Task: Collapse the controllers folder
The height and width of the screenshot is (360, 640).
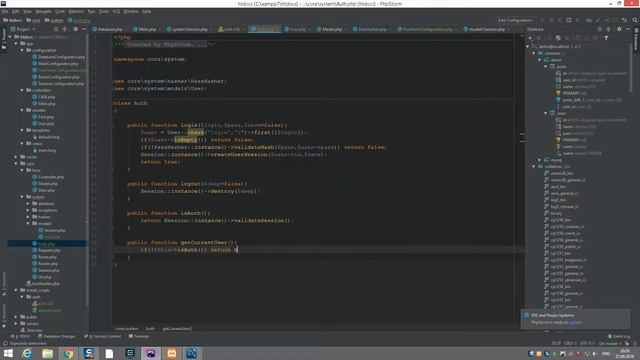Action: [x=22, y=90]
